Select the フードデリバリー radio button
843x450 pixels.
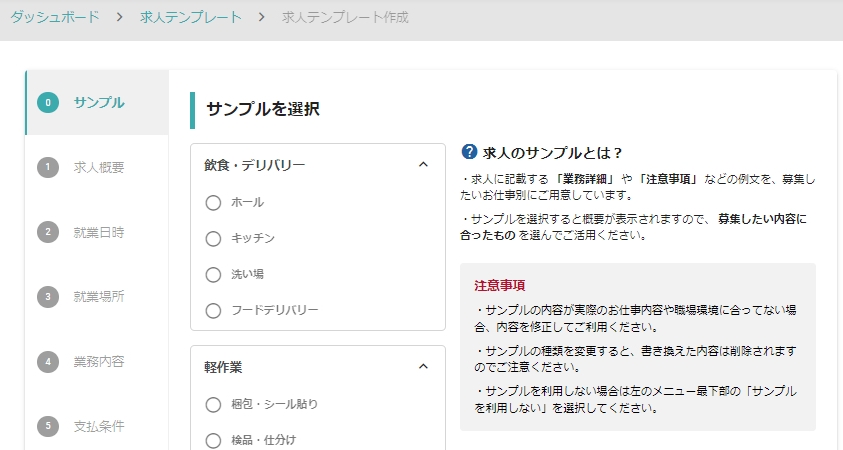coord(212,311)
